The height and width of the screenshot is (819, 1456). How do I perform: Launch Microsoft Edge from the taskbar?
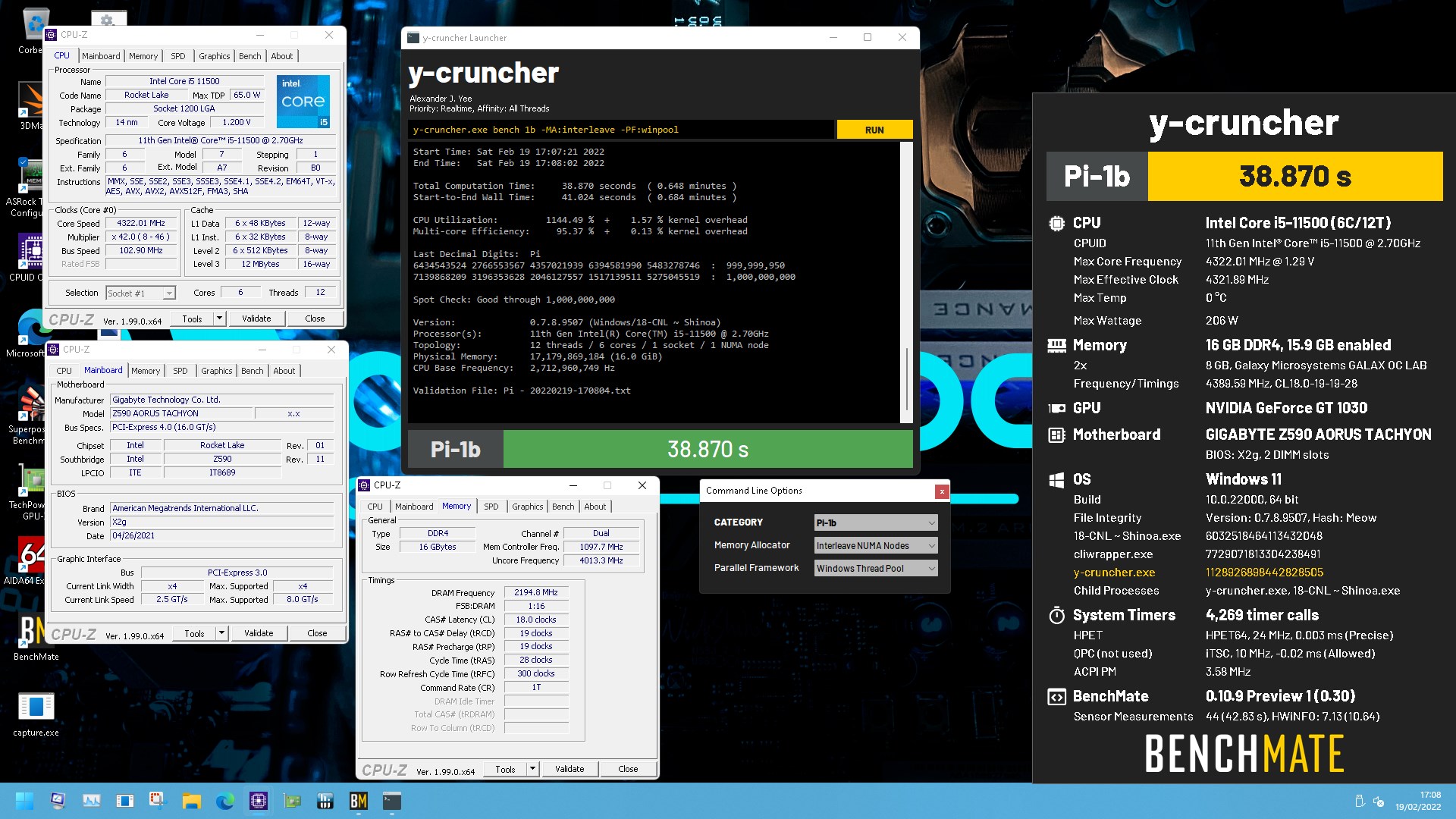225,801
